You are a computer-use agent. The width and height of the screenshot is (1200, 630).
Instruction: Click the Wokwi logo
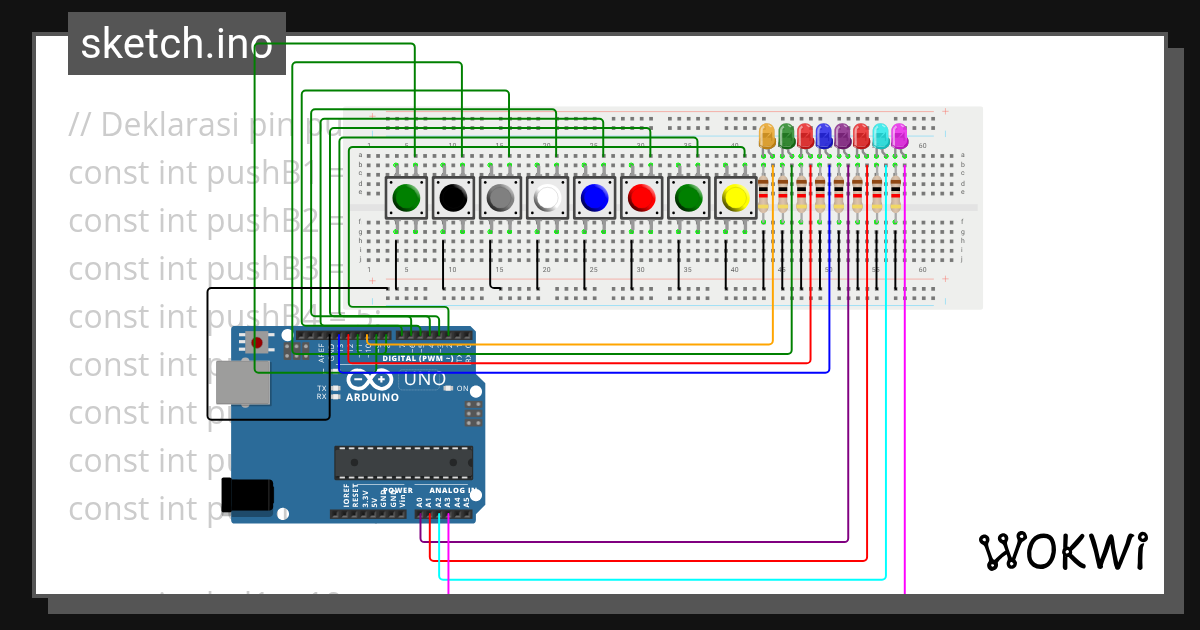(1062, 551)
